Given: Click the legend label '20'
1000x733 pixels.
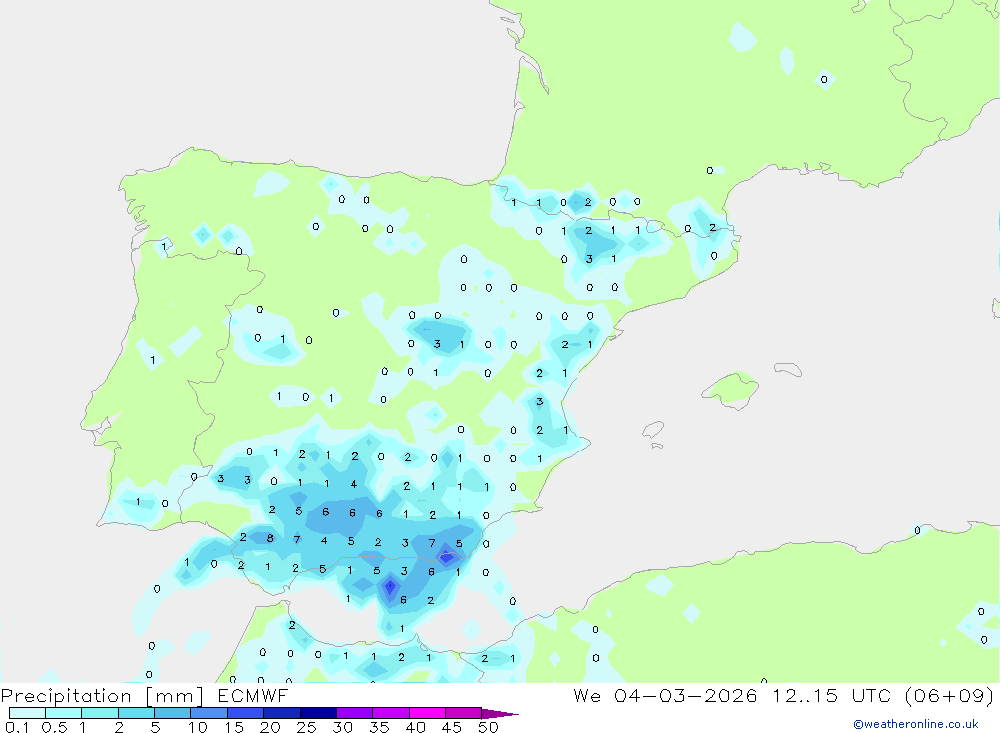Looking at the screenshot, I should [270, 727].
